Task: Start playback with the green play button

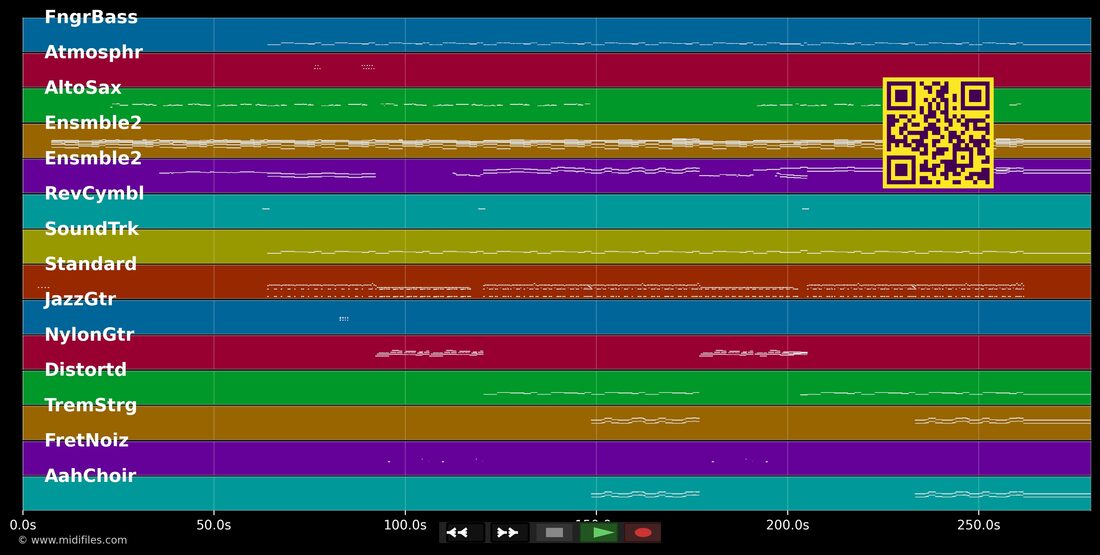Action: tap(598, 533)
